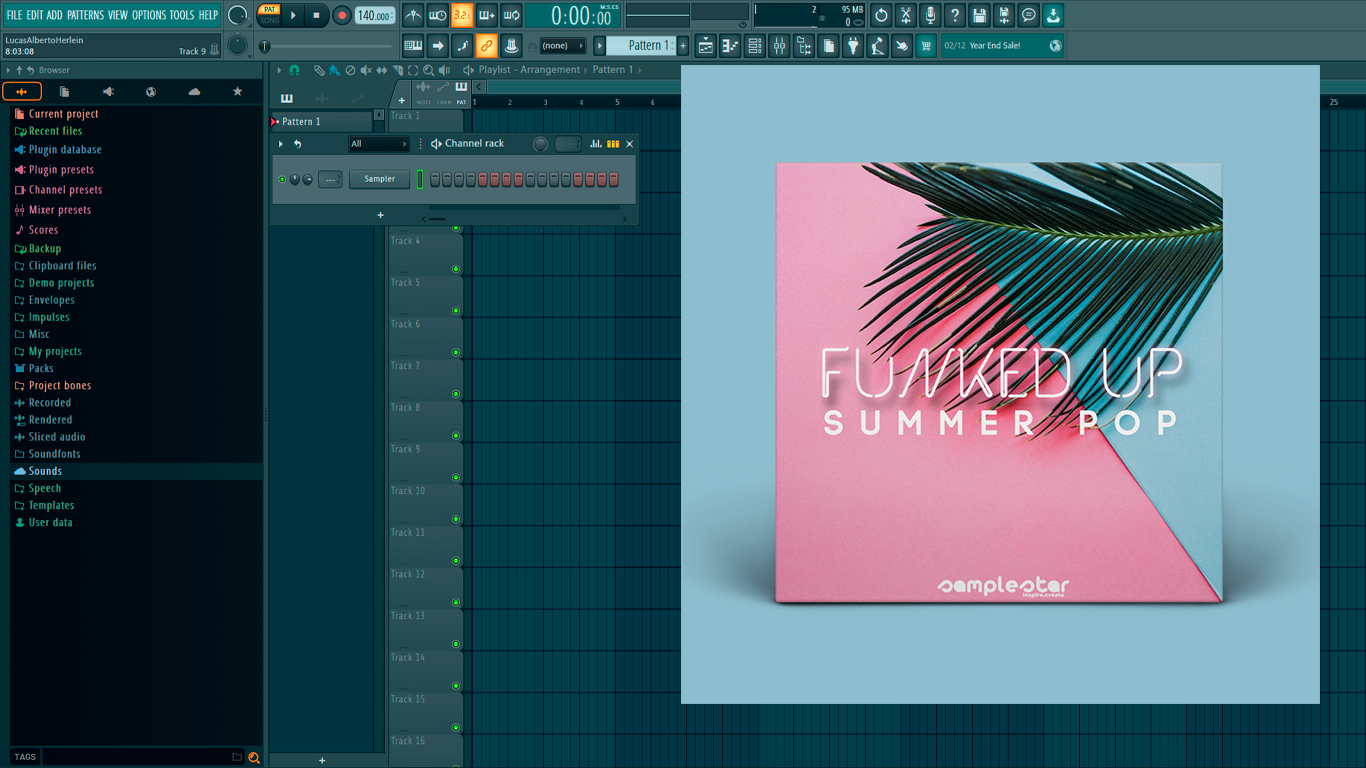The image size is (1366, 768).
Task: Open the Channel rack 'All' filter dropdown
Action: tap(379, 144)
